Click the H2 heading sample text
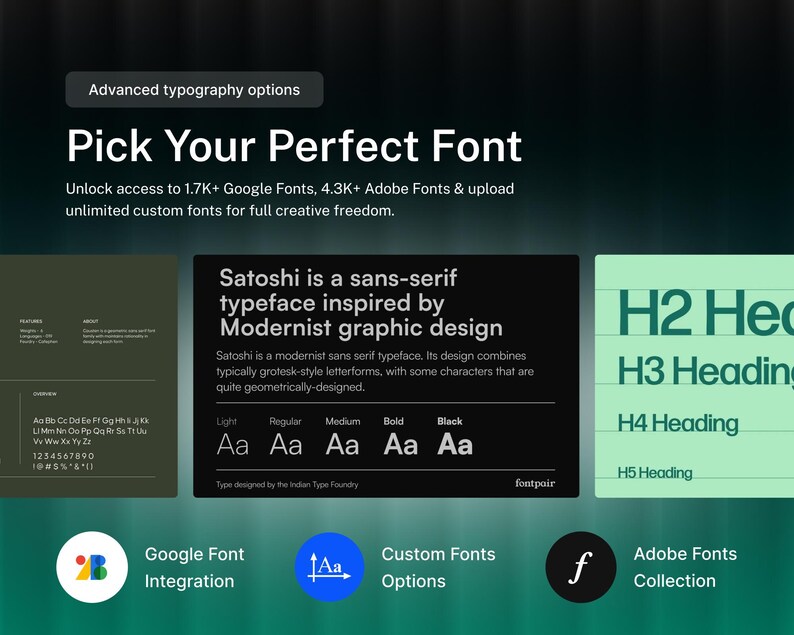 point(705,312)
